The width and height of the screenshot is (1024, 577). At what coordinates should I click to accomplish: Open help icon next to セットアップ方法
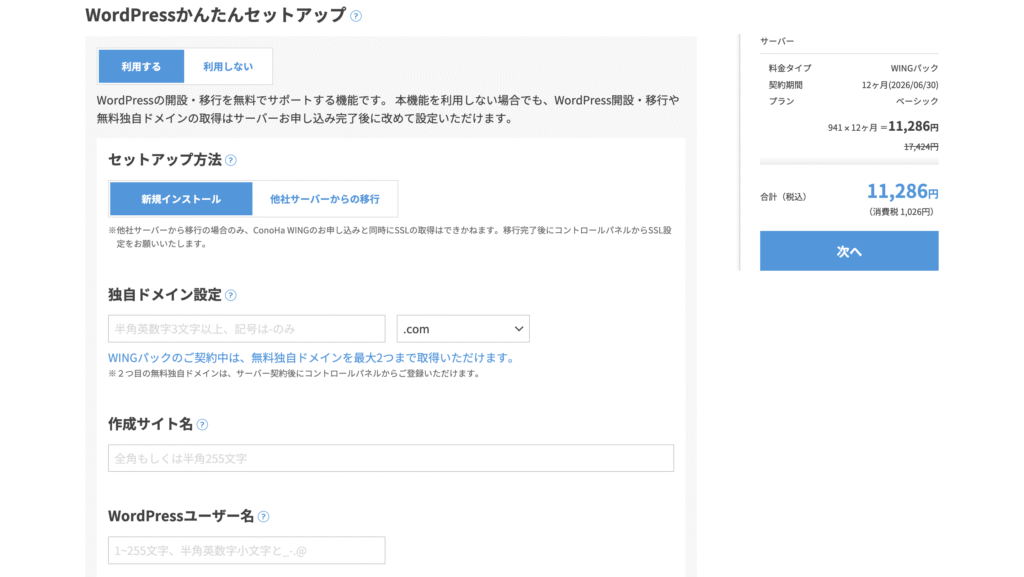pos(231,160)
